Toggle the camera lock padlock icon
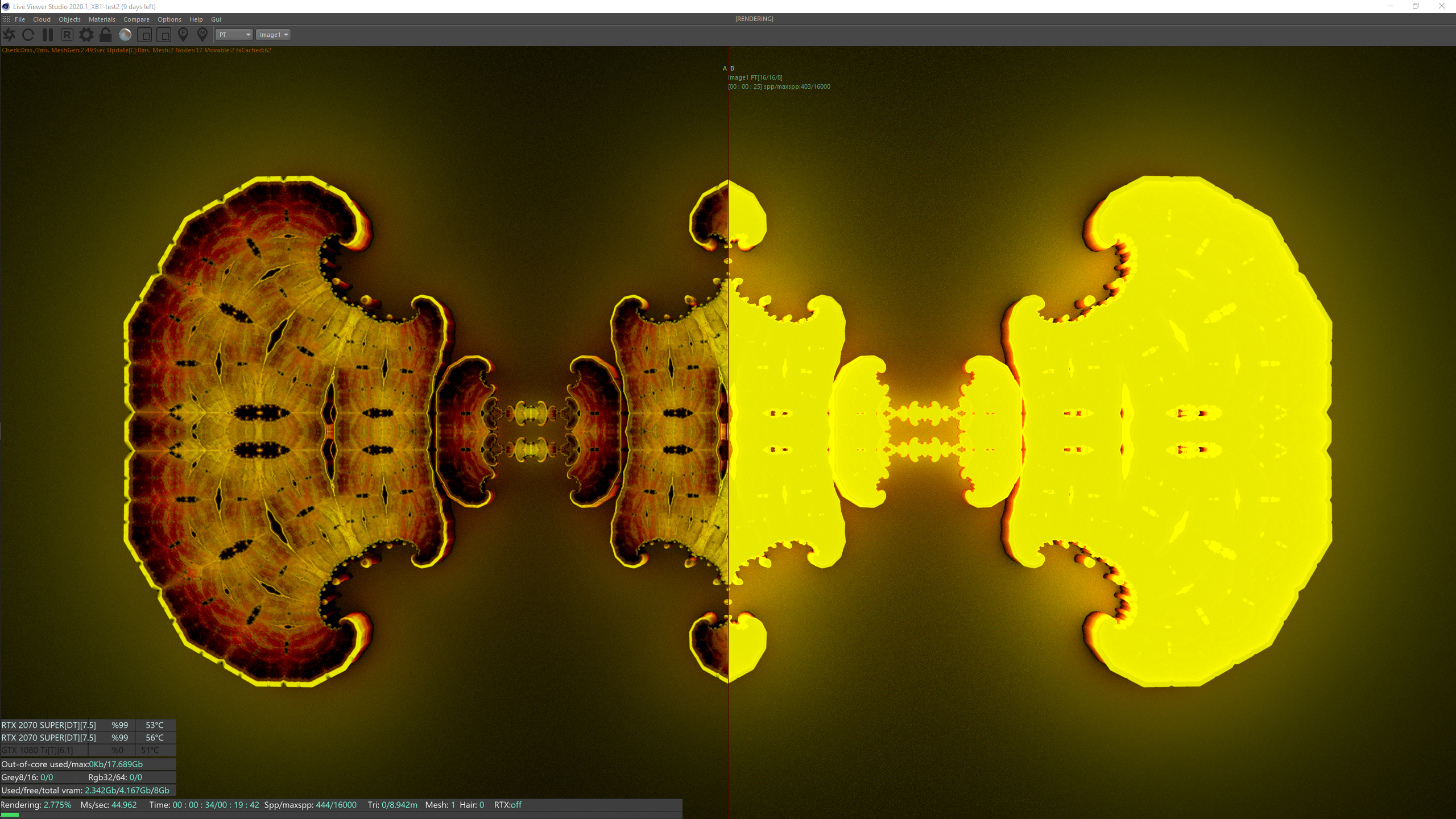This screenshot has width=1456, height=819. click(105, 35)
